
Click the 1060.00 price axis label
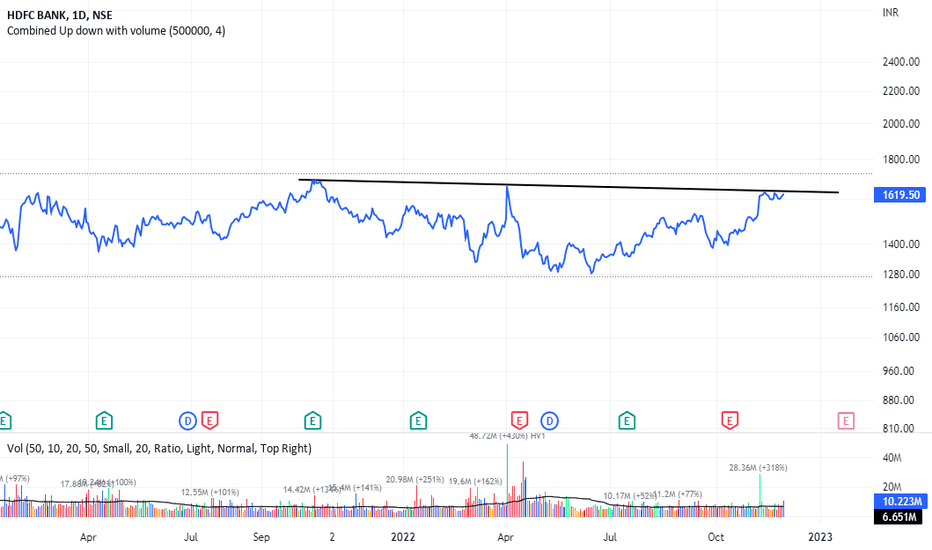901,337
